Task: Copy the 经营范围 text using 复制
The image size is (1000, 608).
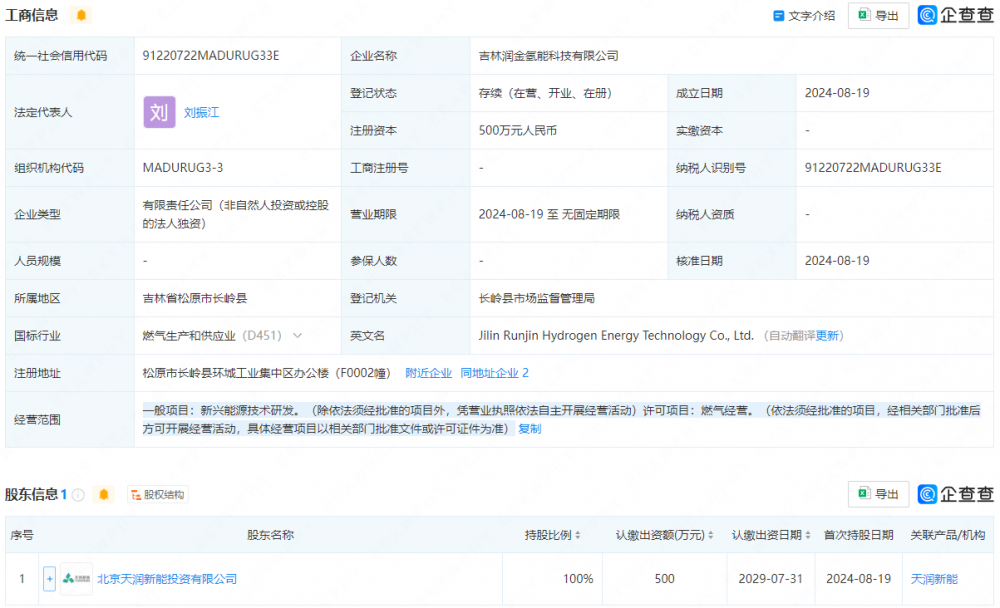Action: coord(529,429)
